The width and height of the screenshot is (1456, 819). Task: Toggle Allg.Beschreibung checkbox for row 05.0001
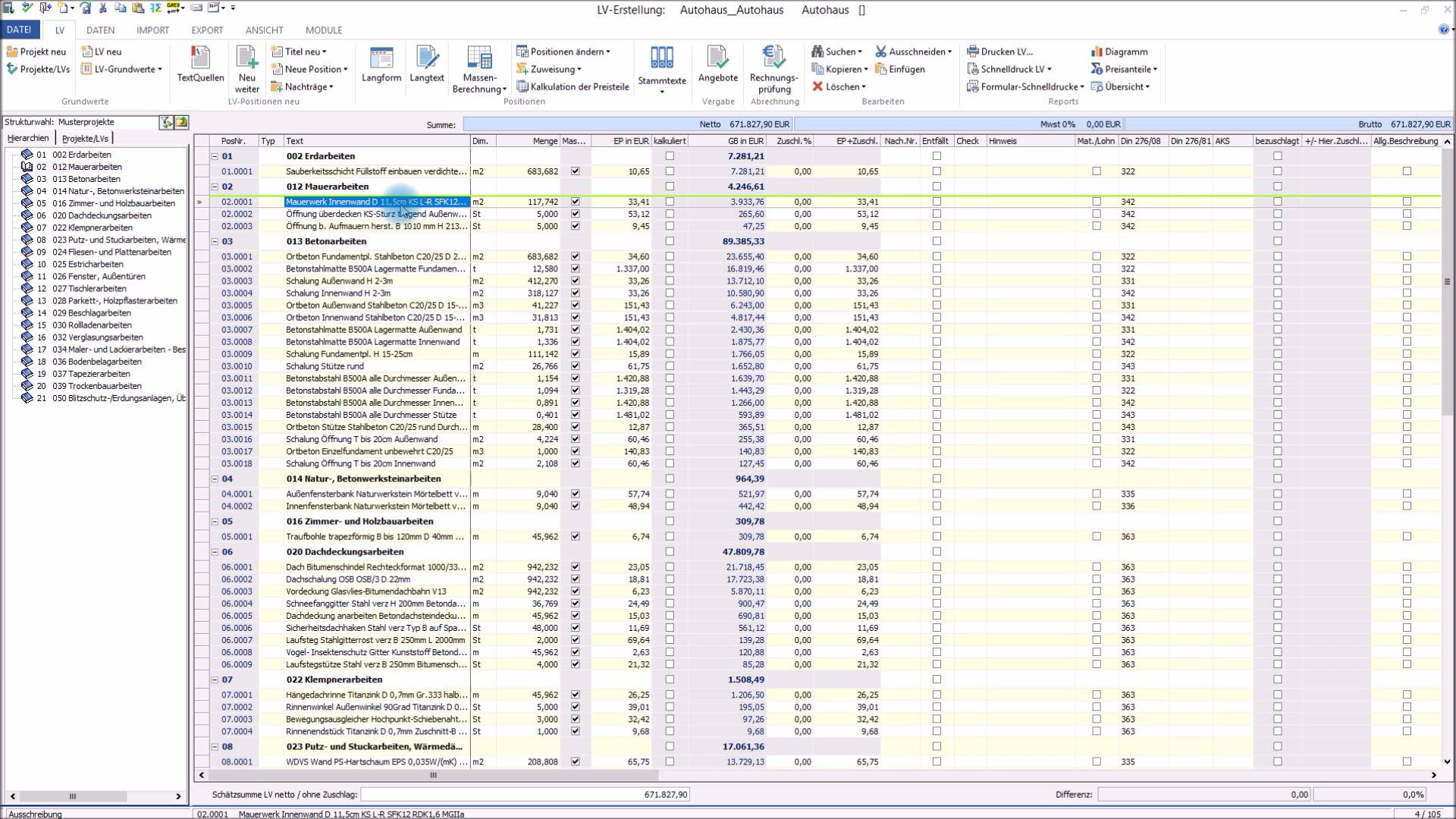pos(1407,536)
